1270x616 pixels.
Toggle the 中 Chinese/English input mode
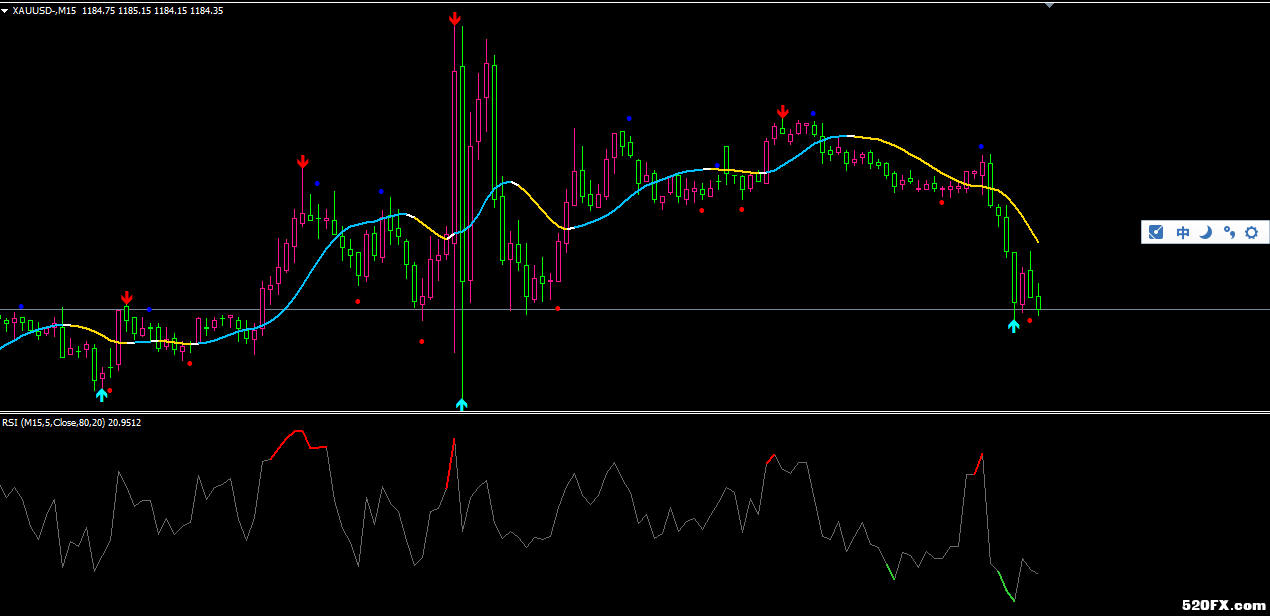tap(1183, 232)
